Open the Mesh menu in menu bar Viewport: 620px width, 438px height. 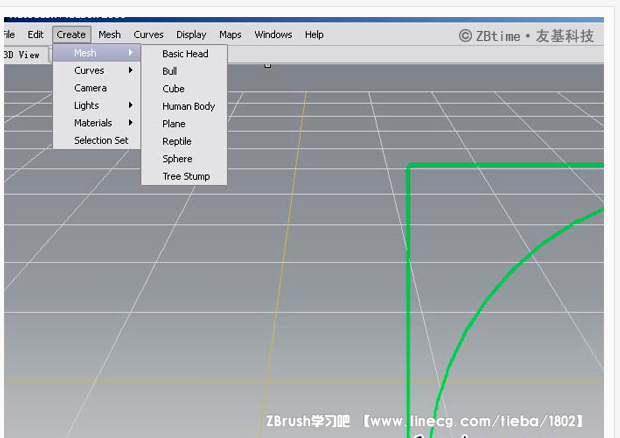pos(110,35)
